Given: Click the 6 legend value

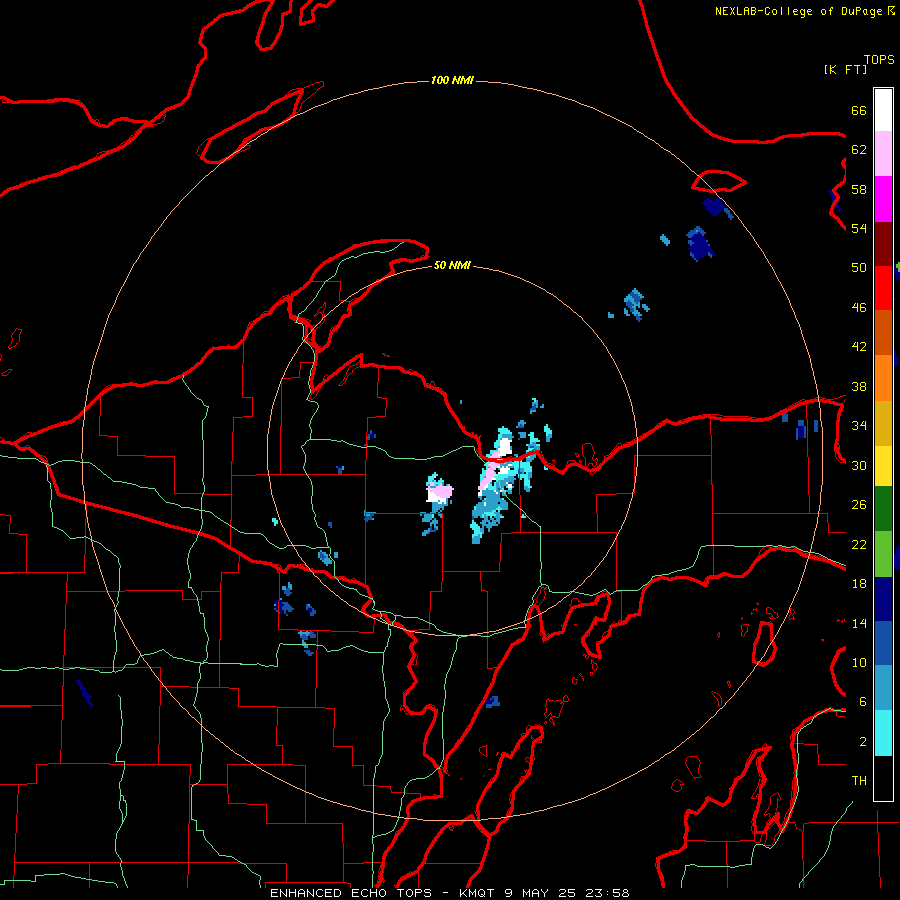Looking at the screenshot, I should click(863, 701).
